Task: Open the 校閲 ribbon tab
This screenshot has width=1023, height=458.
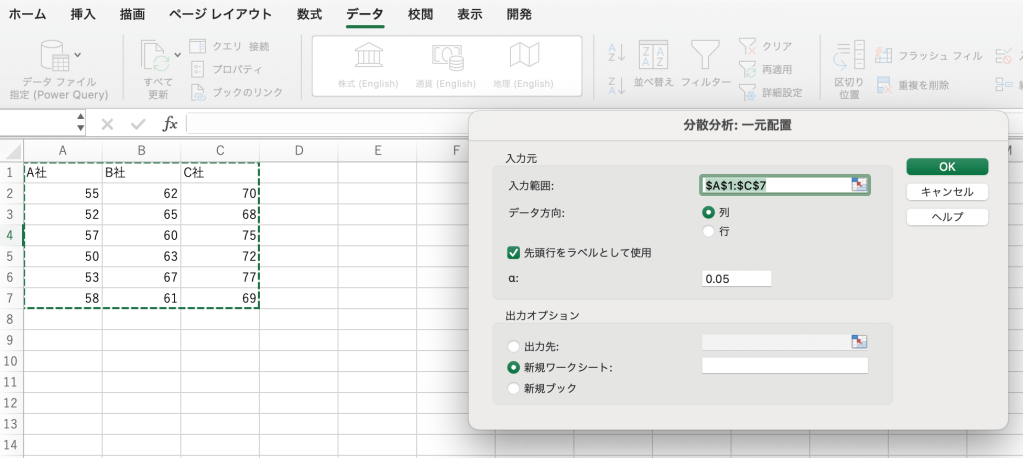Action: tap(421, 15)
